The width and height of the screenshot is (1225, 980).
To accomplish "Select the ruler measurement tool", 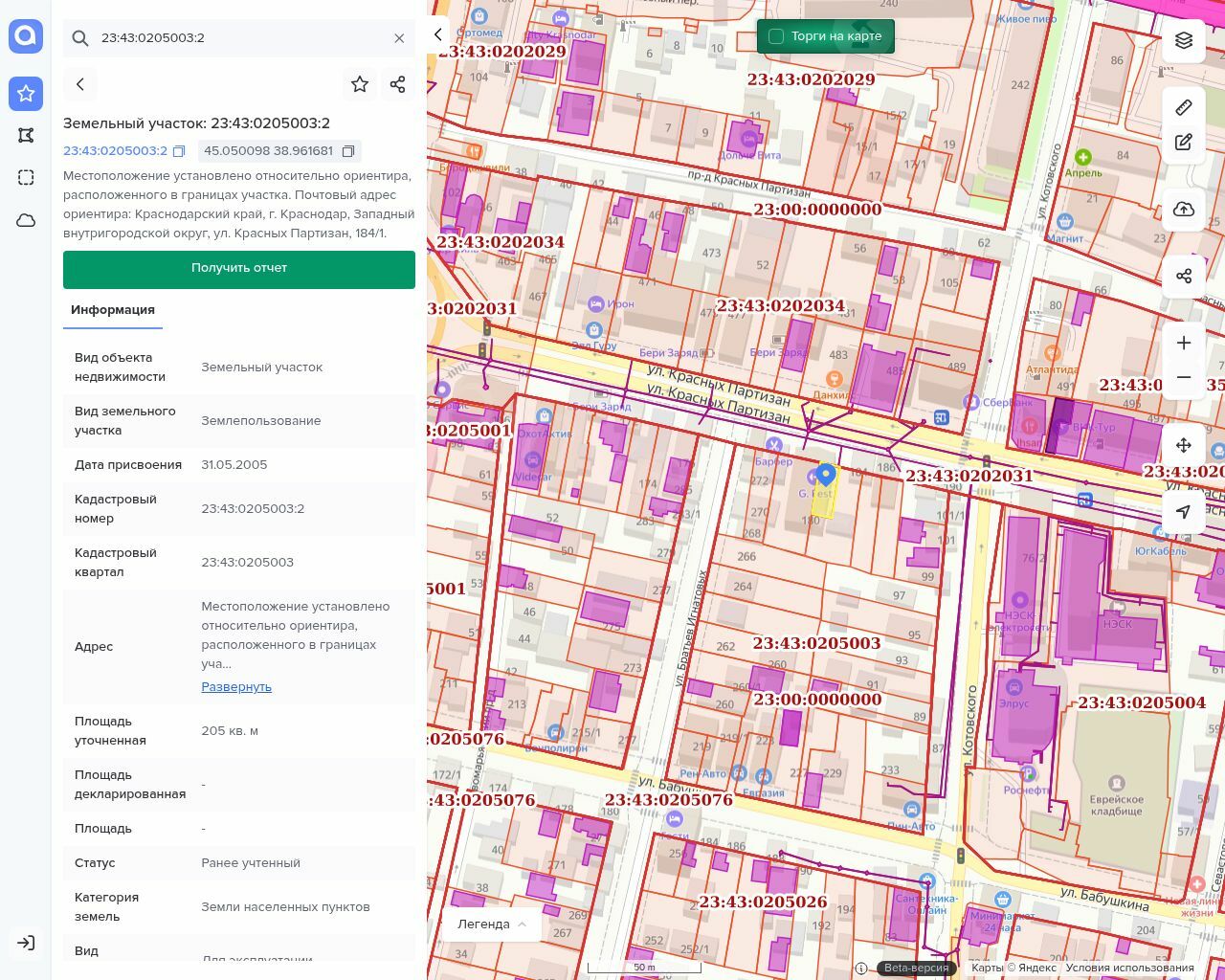I will click(1184, 107).
